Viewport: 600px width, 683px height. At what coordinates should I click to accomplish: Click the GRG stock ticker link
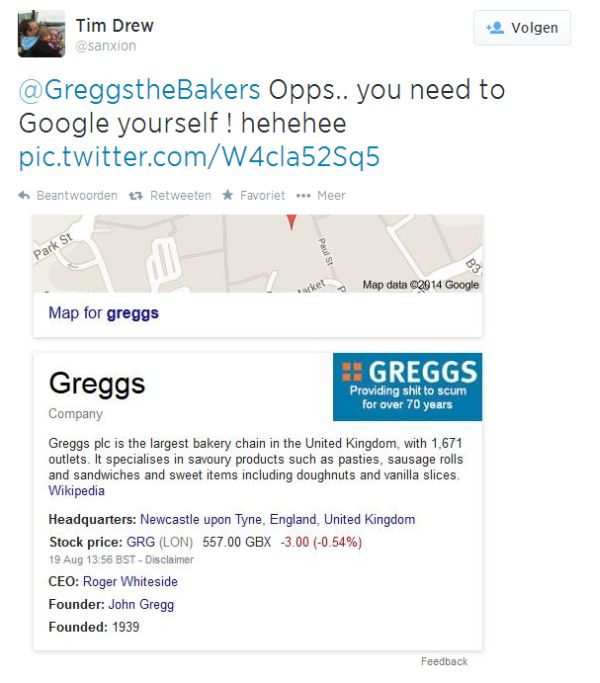[x=140, y=542]
